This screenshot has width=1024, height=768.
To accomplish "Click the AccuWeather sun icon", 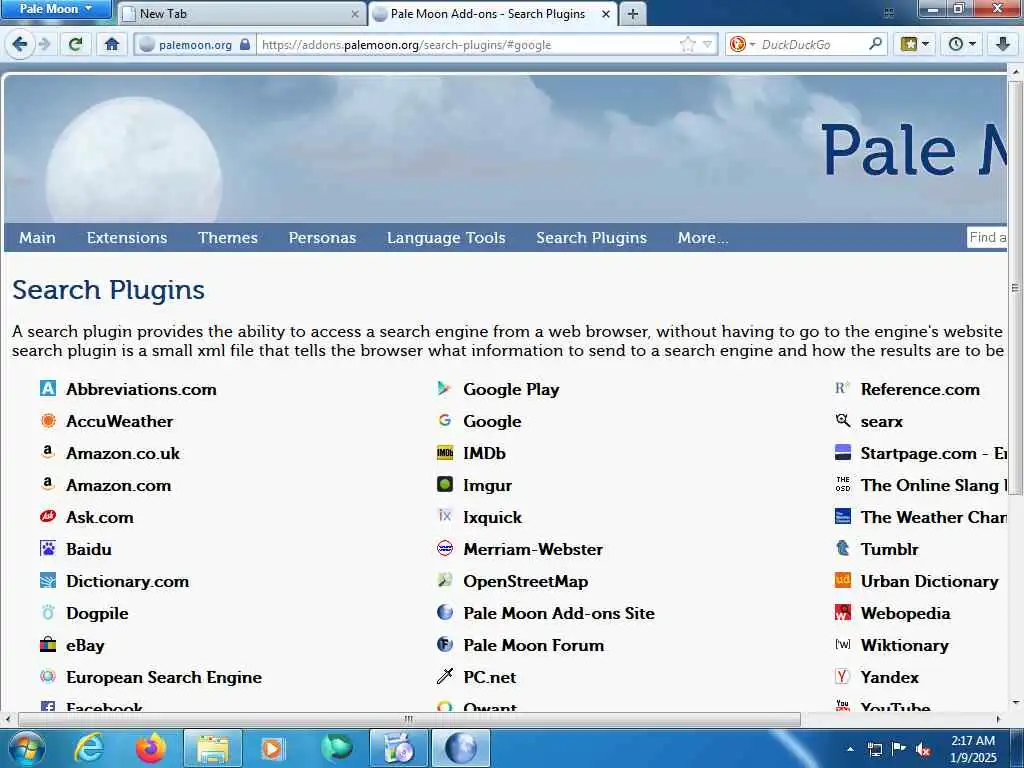I will 48,421.
